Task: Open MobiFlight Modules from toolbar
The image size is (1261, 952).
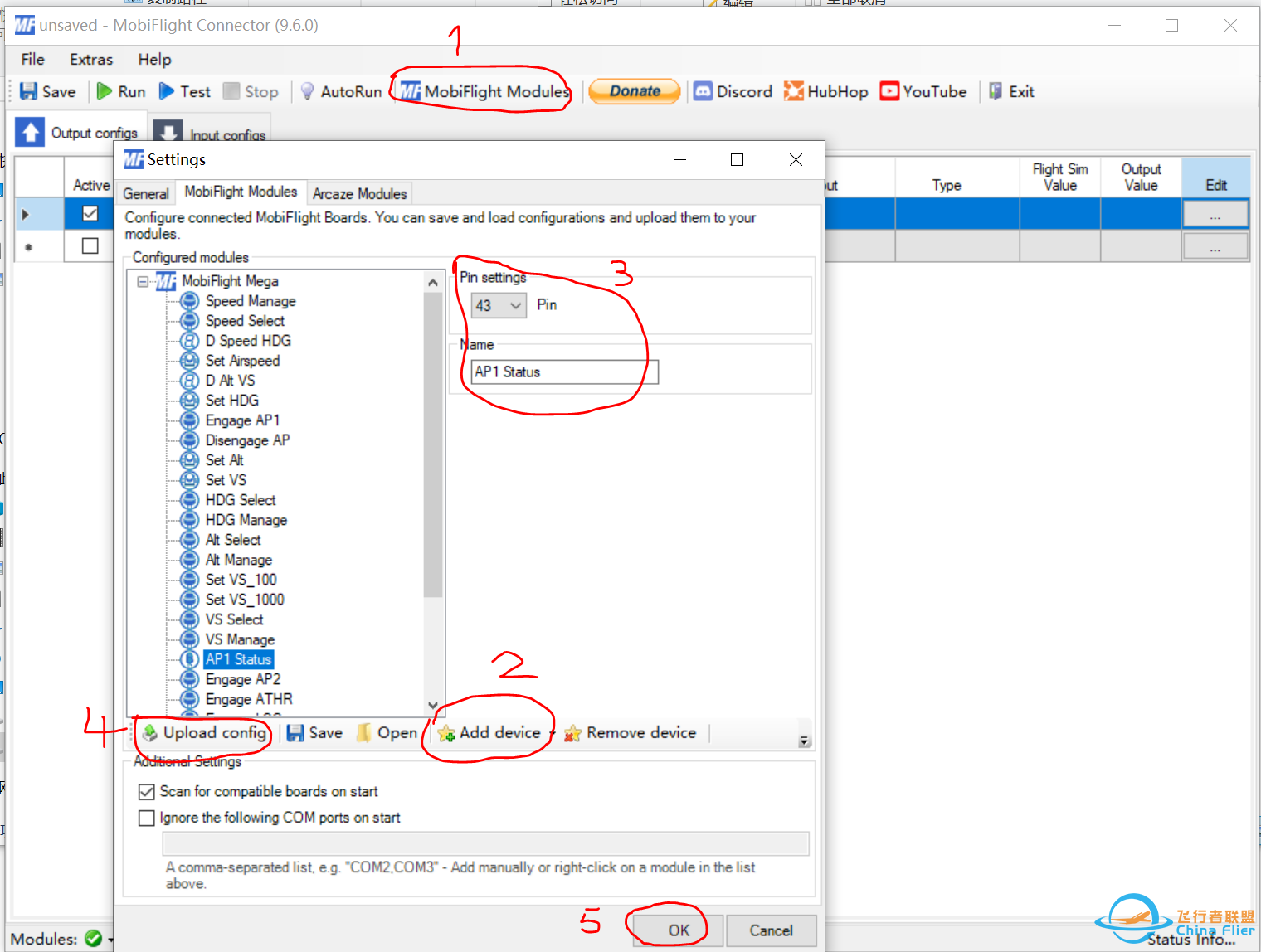Action: pyautogui.click(x=484, y=91)
